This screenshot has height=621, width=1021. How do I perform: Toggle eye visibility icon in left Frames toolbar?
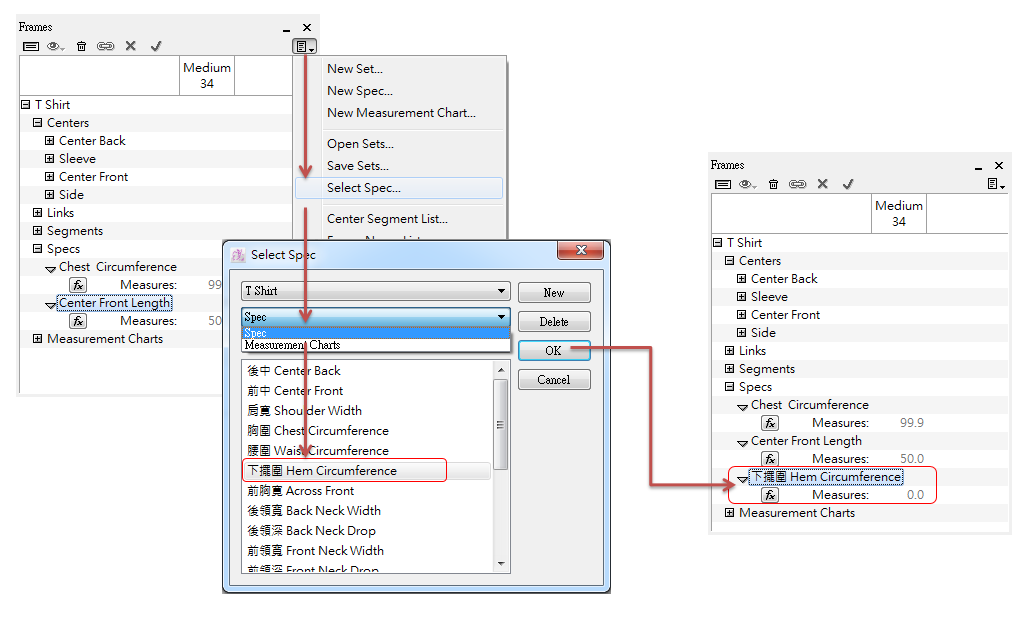55,46
